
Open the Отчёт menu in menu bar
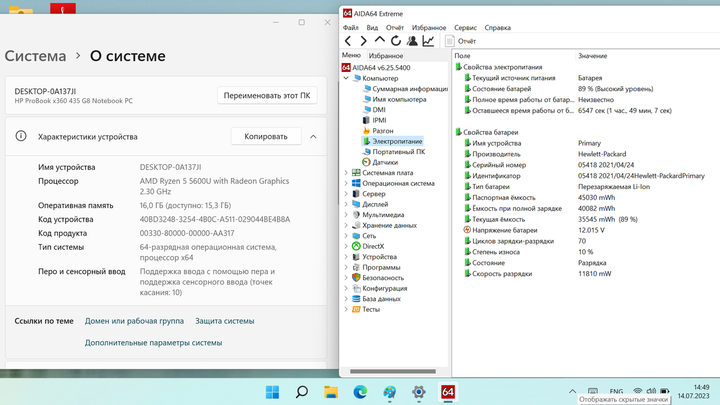(x=394, y=28)
